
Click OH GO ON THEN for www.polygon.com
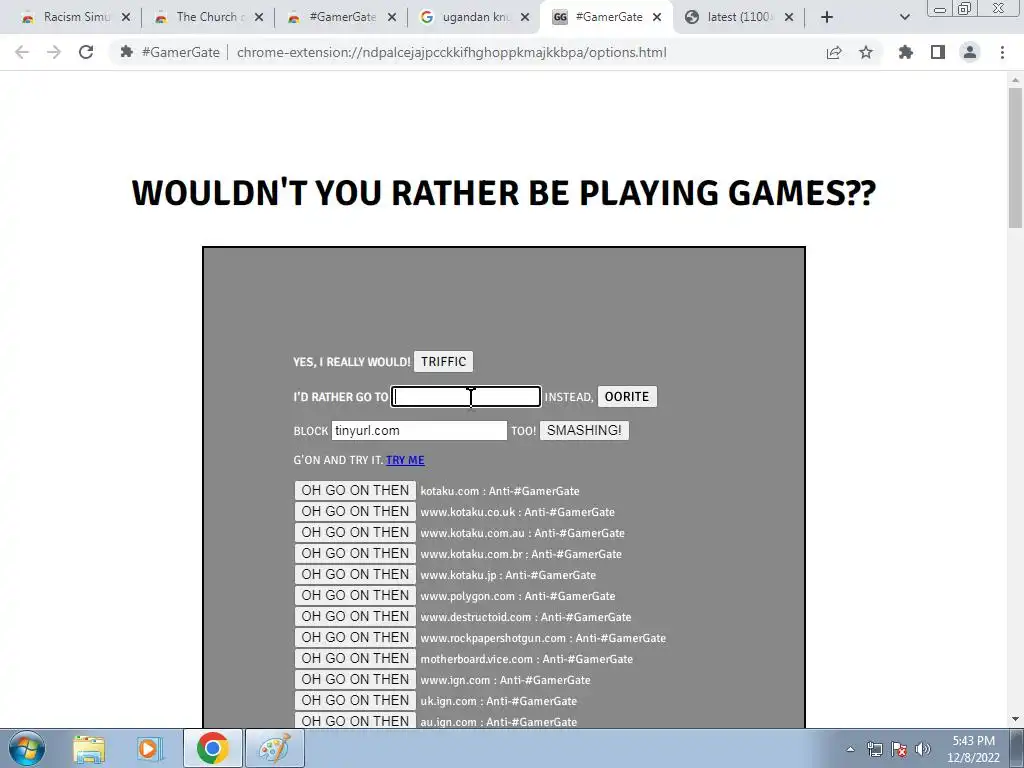tap(355, 595)
